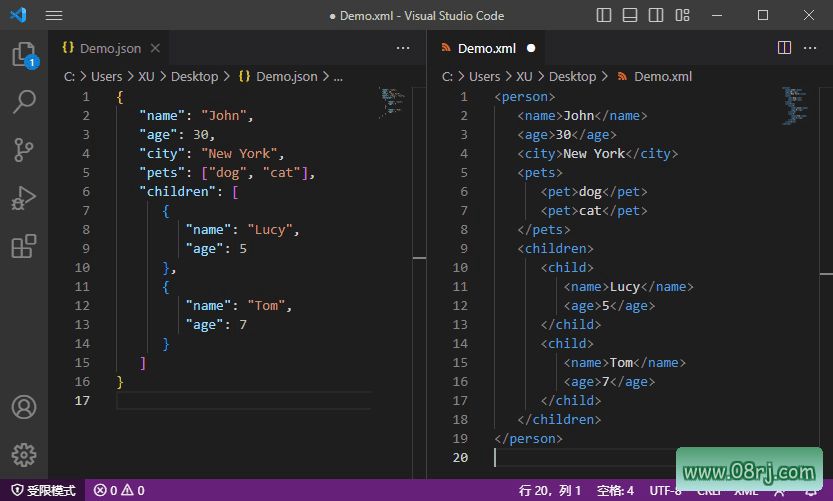Click the Demo.xml minimap
The image size is (833, 501).
pos(794,106)
